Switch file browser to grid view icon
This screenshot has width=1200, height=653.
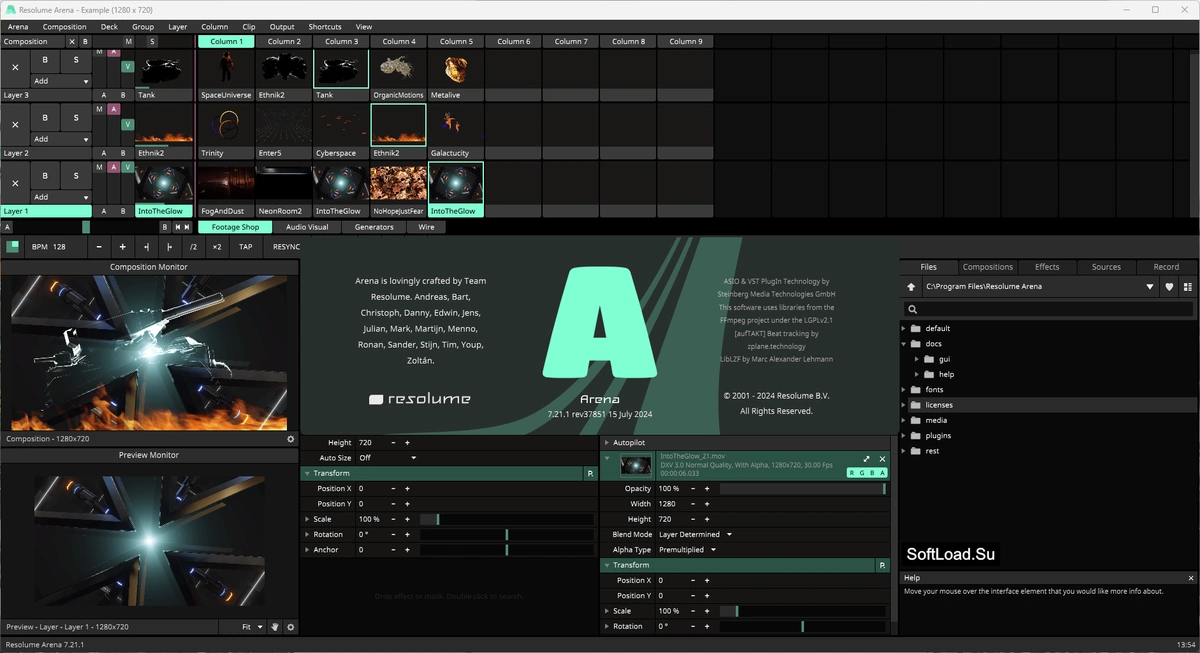coord(1188,287)
